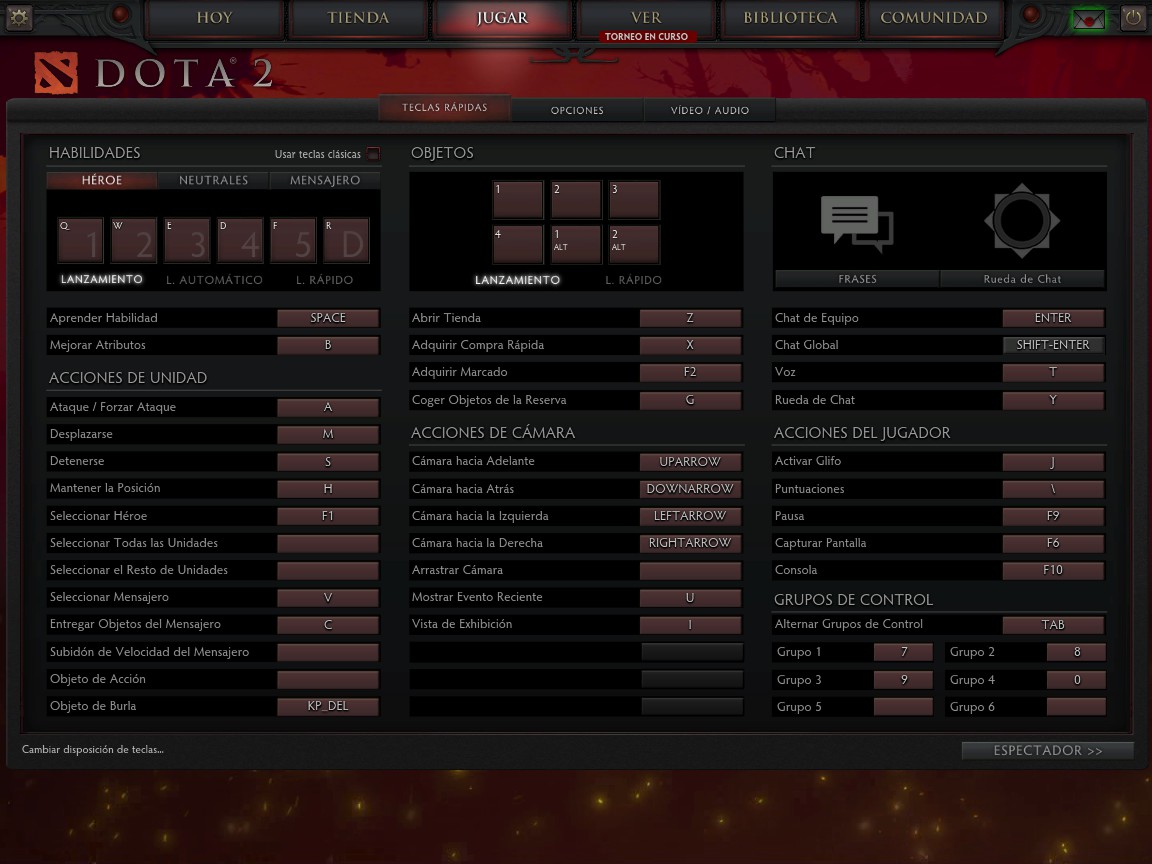
Task: Rebind Voz key T
Action: point(1053,372)
